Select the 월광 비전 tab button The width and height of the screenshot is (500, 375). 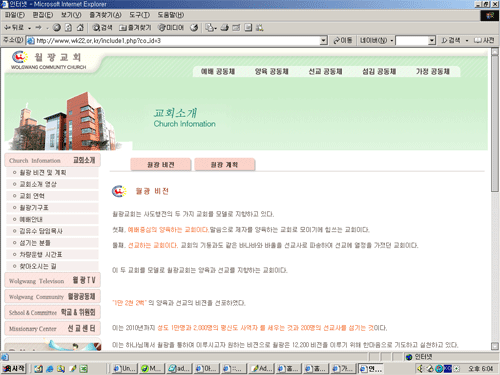pyautogui.click(x=161, y=165)
